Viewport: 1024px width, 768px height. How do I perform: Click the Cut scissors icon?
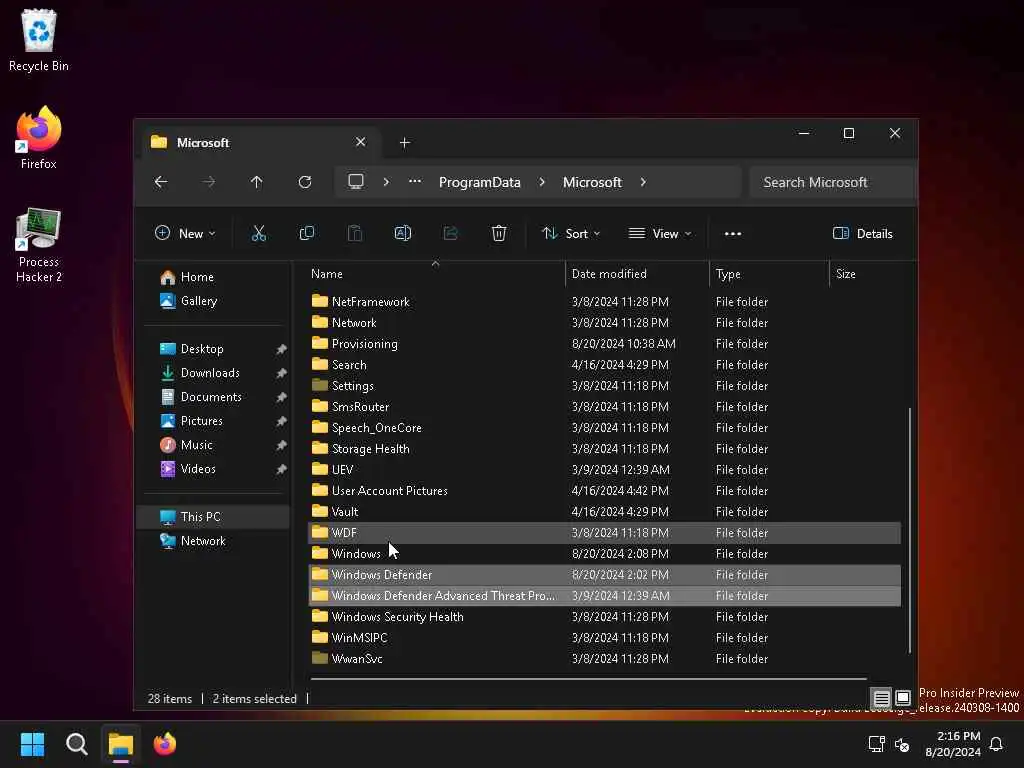[259, 233]
